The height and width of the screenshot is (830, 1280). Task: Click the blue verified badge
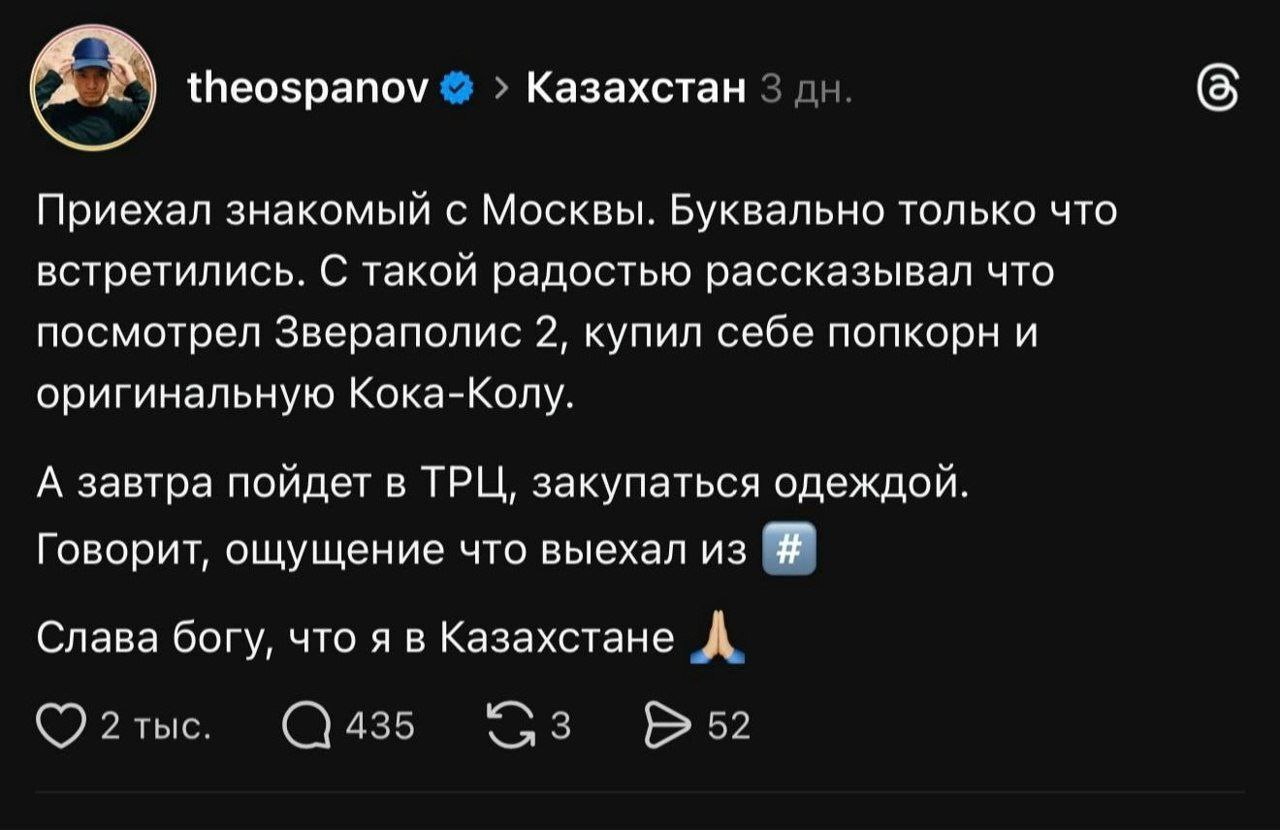click(457, 91)
